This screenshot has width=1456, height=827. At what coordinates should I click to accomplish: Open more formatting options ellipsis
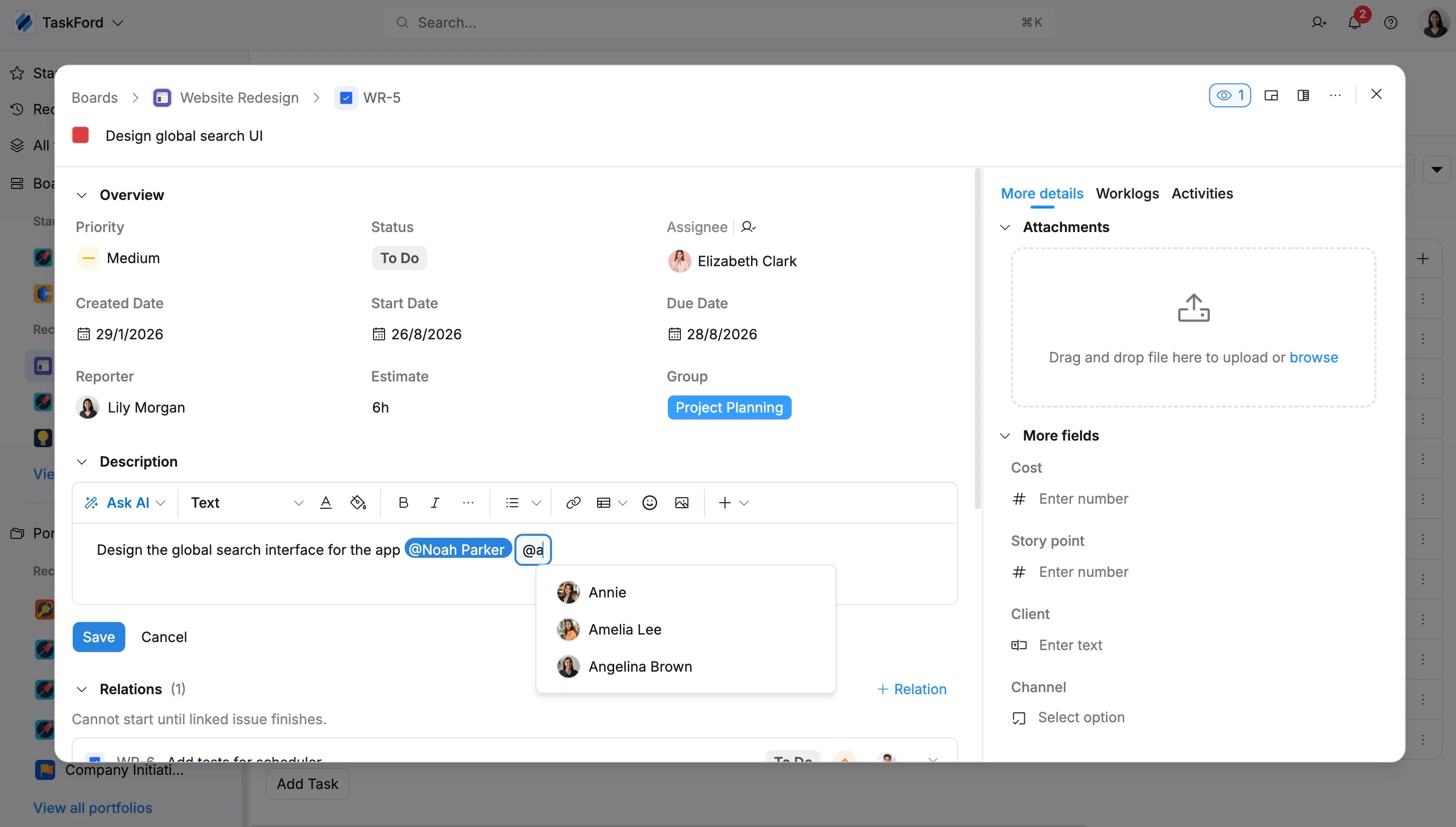click(x=468, y=503)
